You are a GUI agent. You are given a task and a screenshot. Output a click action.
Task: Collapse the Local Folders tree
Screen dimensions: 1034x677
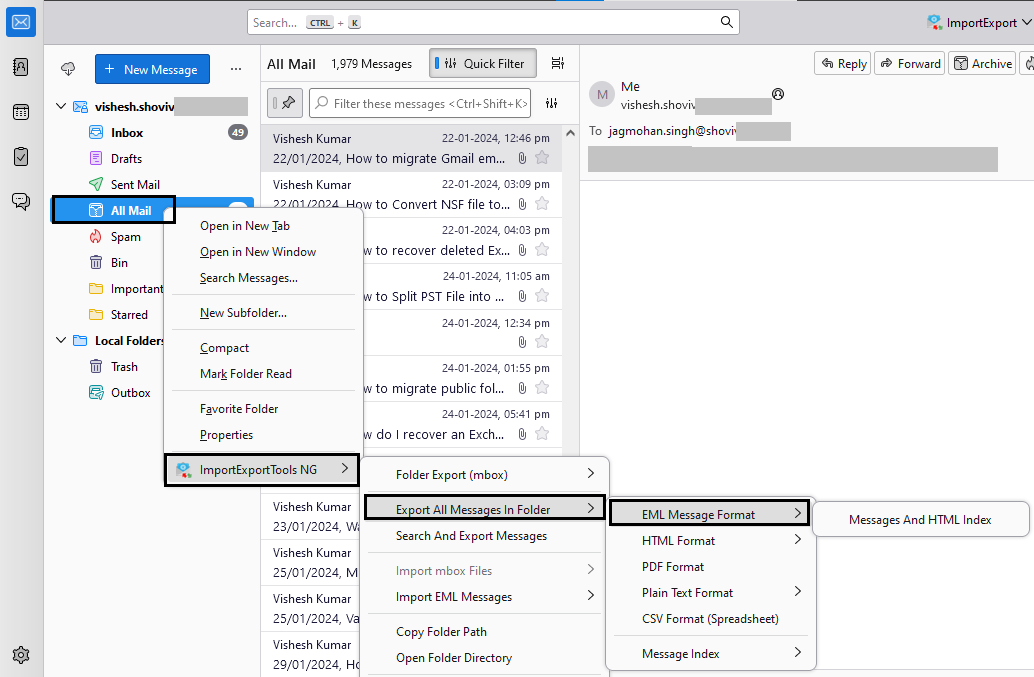61,340
